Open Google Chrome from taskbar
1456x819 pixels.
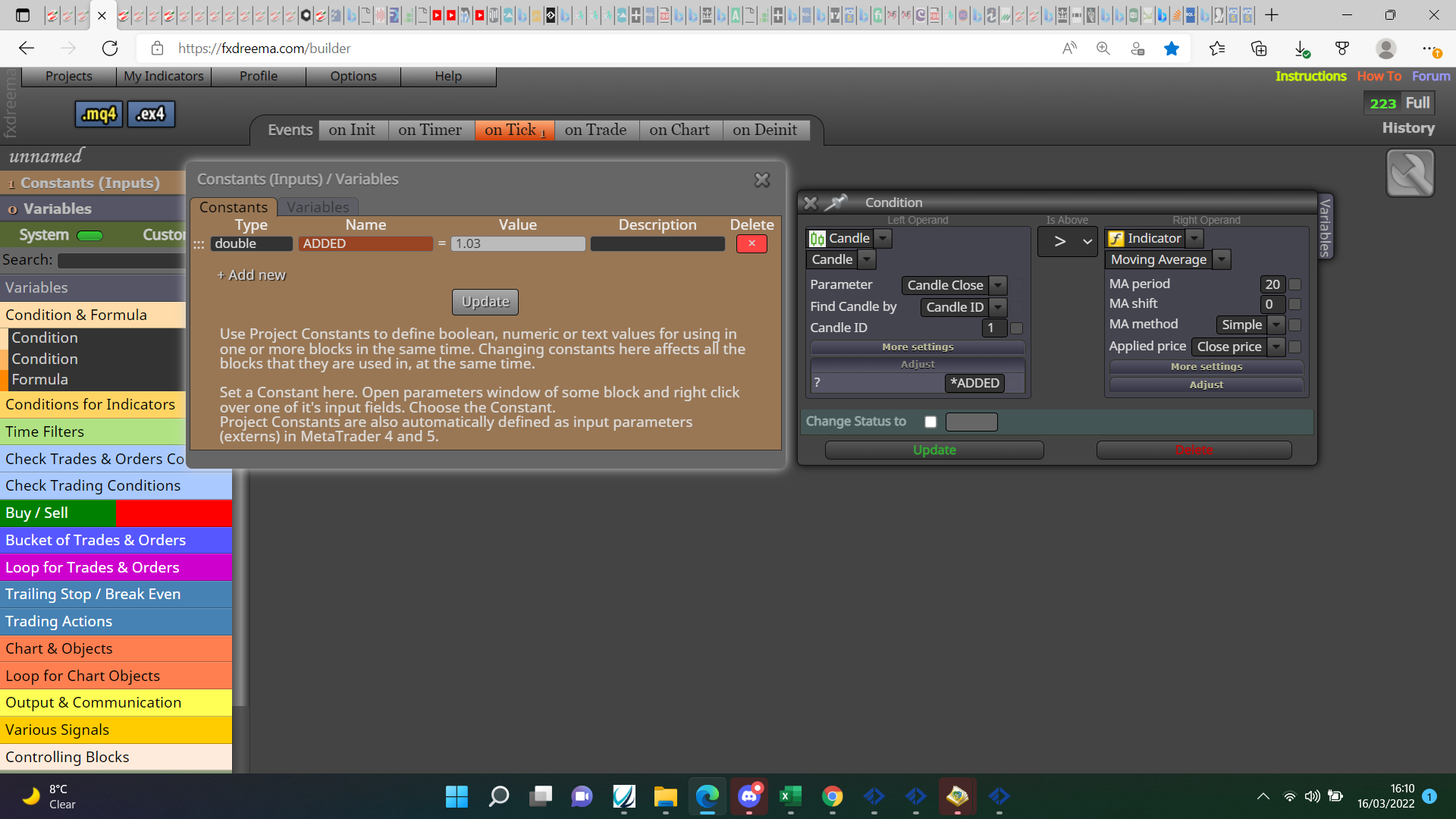pyautogui.click(x=832, y=796)
